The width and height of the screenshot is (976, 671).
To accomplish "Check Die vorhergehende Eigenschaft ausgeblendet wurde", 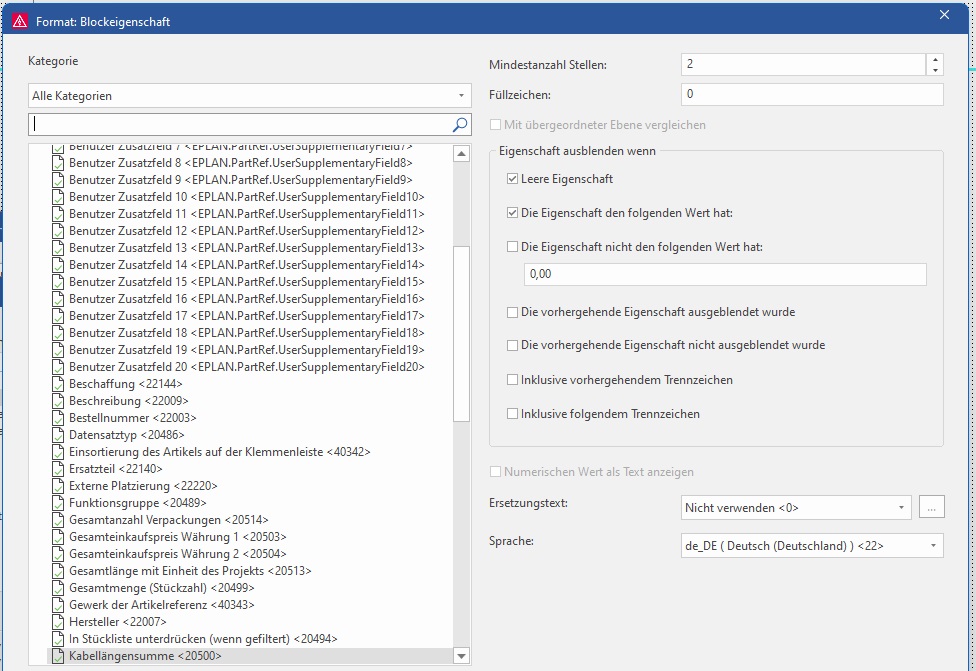I will (513, 312).
